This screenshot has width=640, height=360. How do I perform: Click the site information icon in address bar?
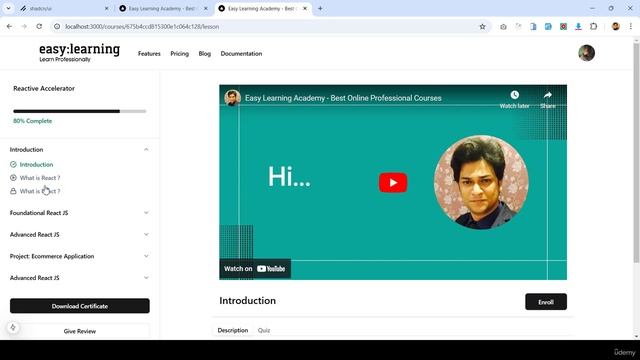click(57, 27)
